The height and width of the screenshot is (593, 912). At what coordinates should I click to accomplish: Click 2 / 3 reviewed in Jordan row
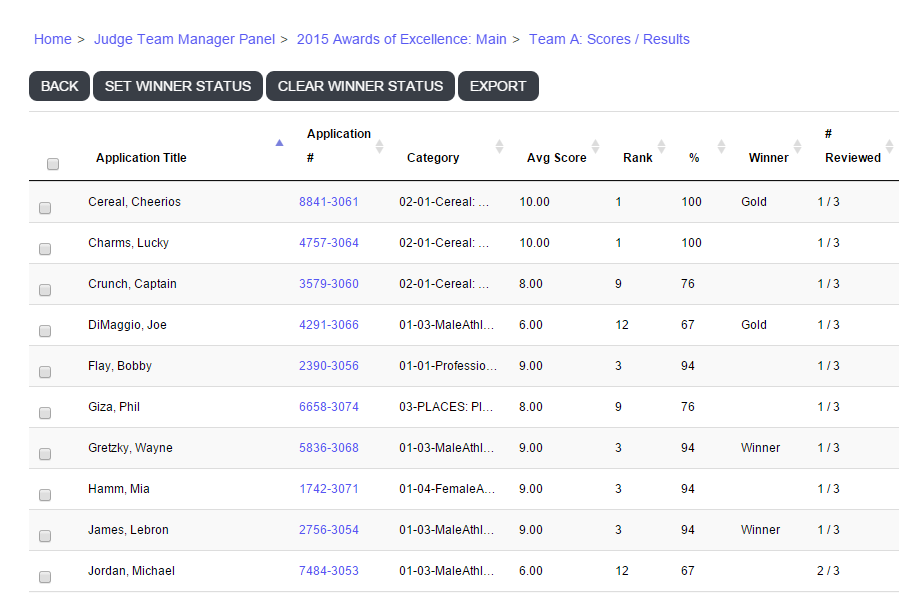pos(828,570)
